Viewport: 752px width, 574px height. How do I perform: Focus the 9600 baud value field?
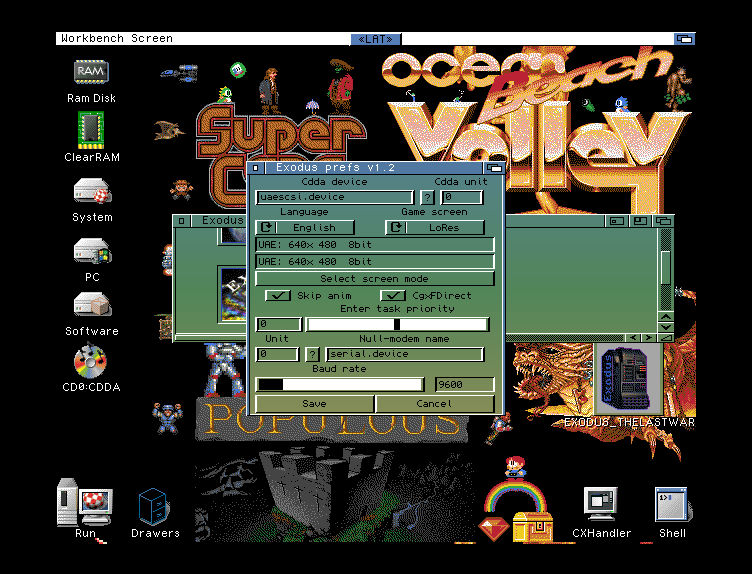pyautogui.click(x=464, y=385)
